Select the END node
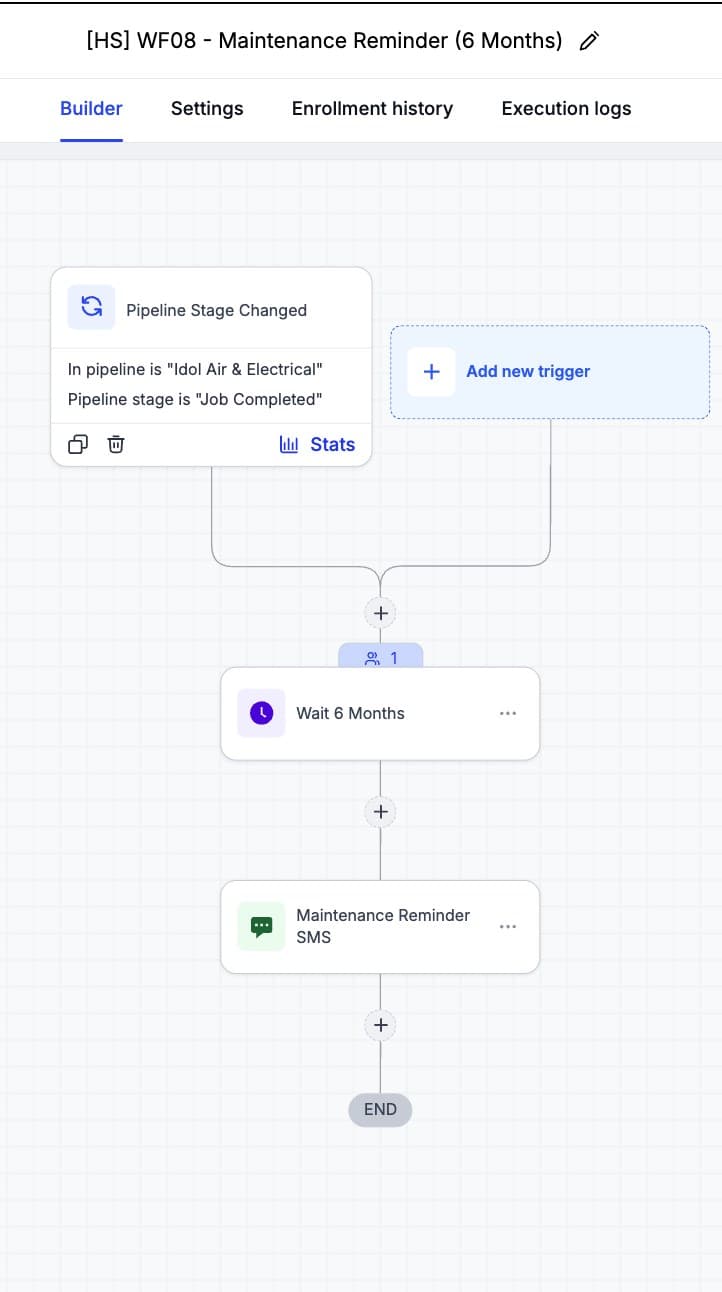The width and height of the screenshot is (722, 1292). (x=380, y=1109)
